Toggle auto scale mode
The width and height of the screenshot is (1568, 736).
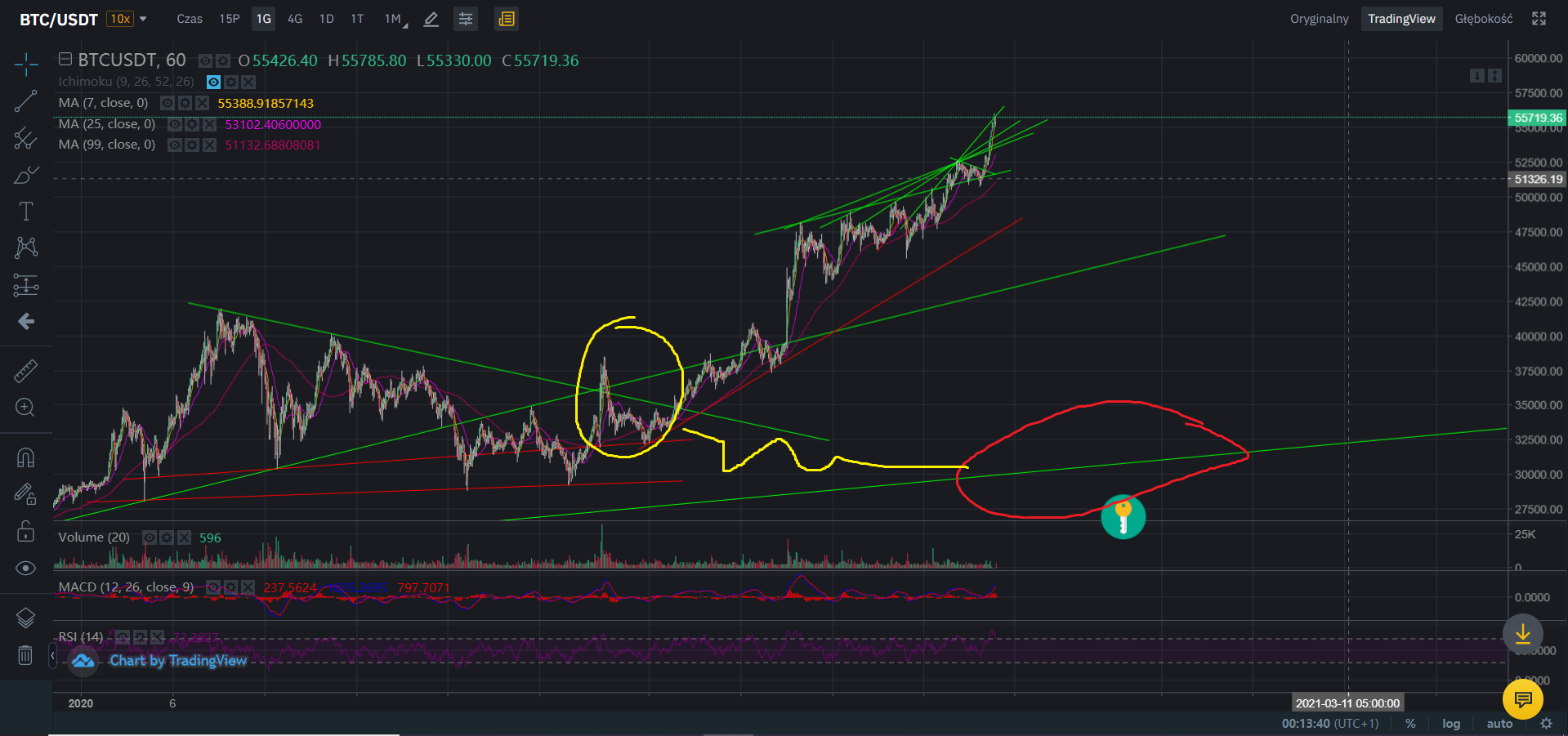pos(1499,724)
